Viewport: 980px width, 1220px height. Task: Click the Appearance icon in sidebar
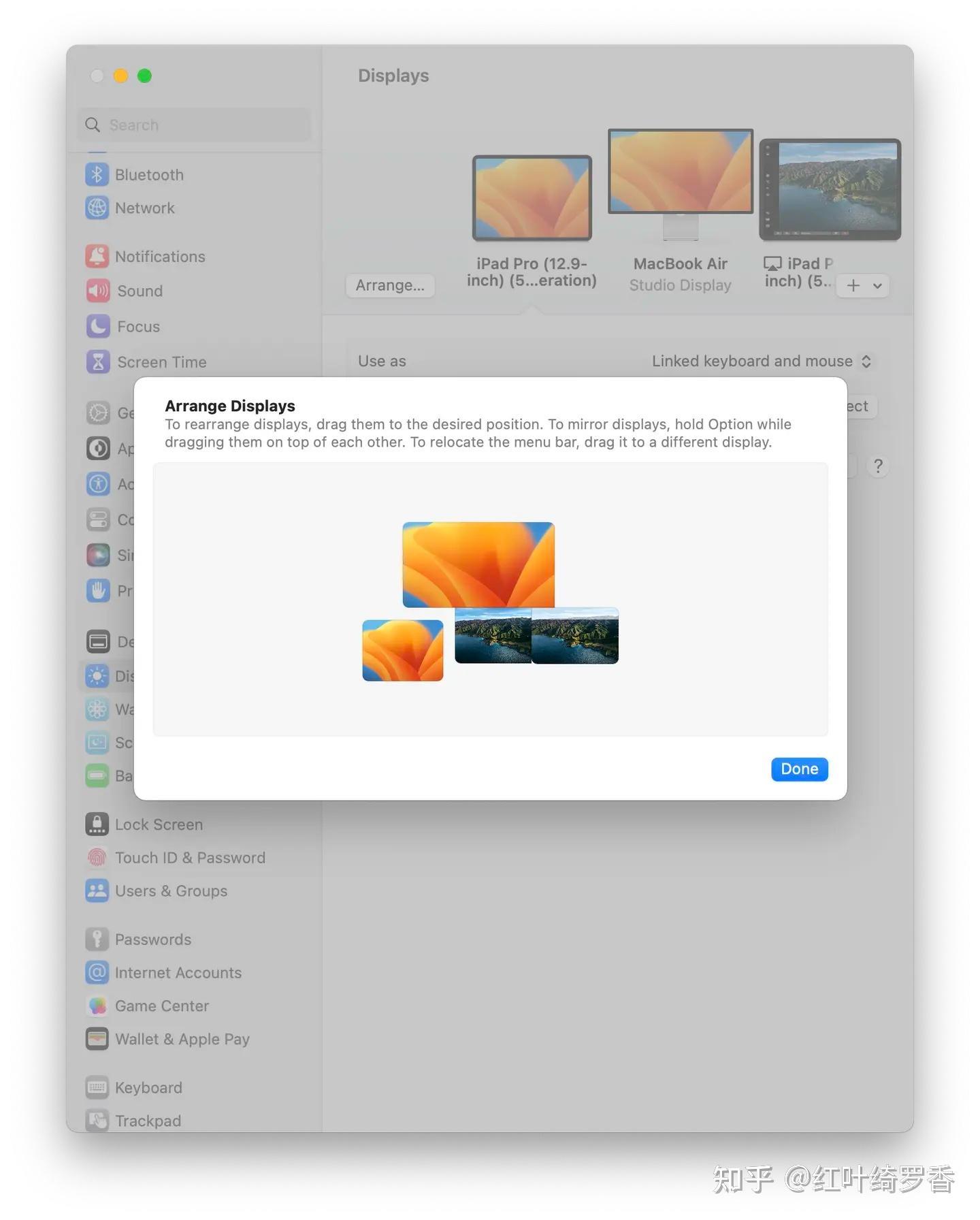click(98, 448)
